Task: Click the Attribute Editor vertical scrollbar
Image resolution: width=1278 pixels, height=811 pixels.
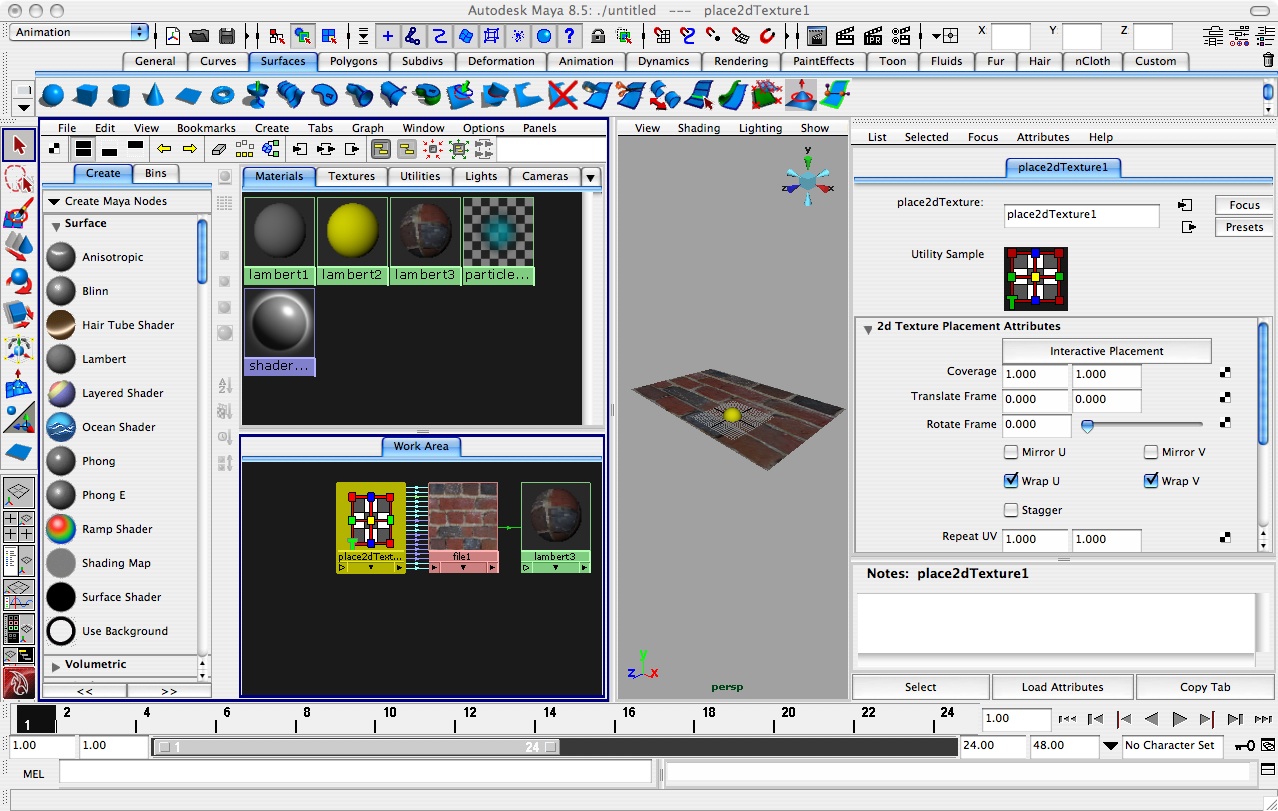Action: 1264,384
